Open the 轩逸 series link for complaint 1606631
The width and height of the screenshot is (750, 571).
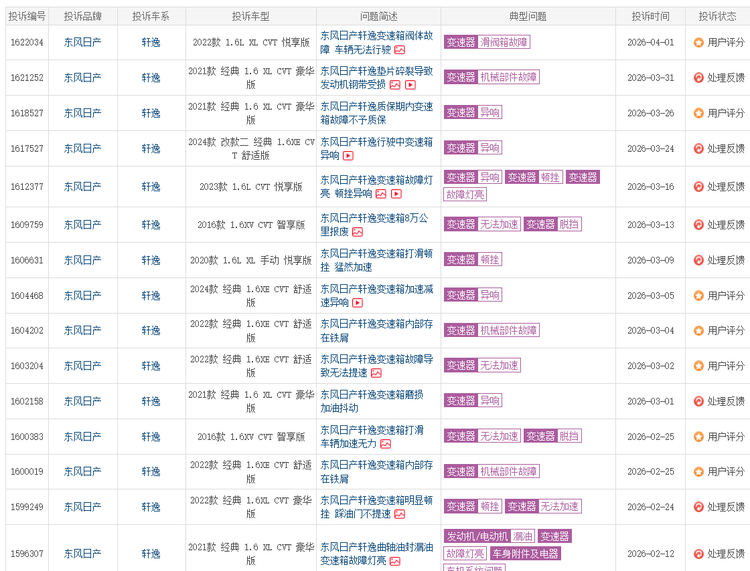[150, 260]
